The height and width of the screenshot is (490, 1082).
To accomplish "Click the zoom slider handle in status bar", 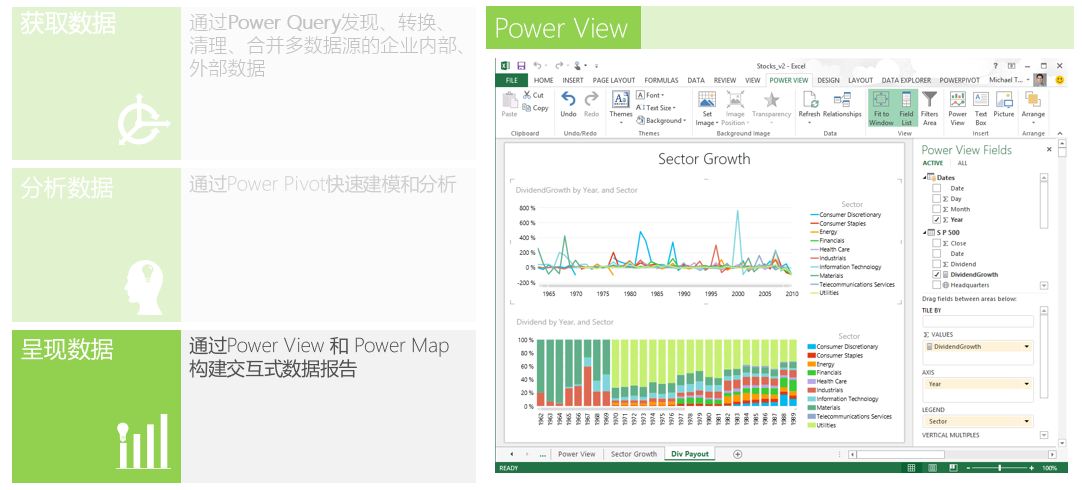I will (x=999, y=468).
